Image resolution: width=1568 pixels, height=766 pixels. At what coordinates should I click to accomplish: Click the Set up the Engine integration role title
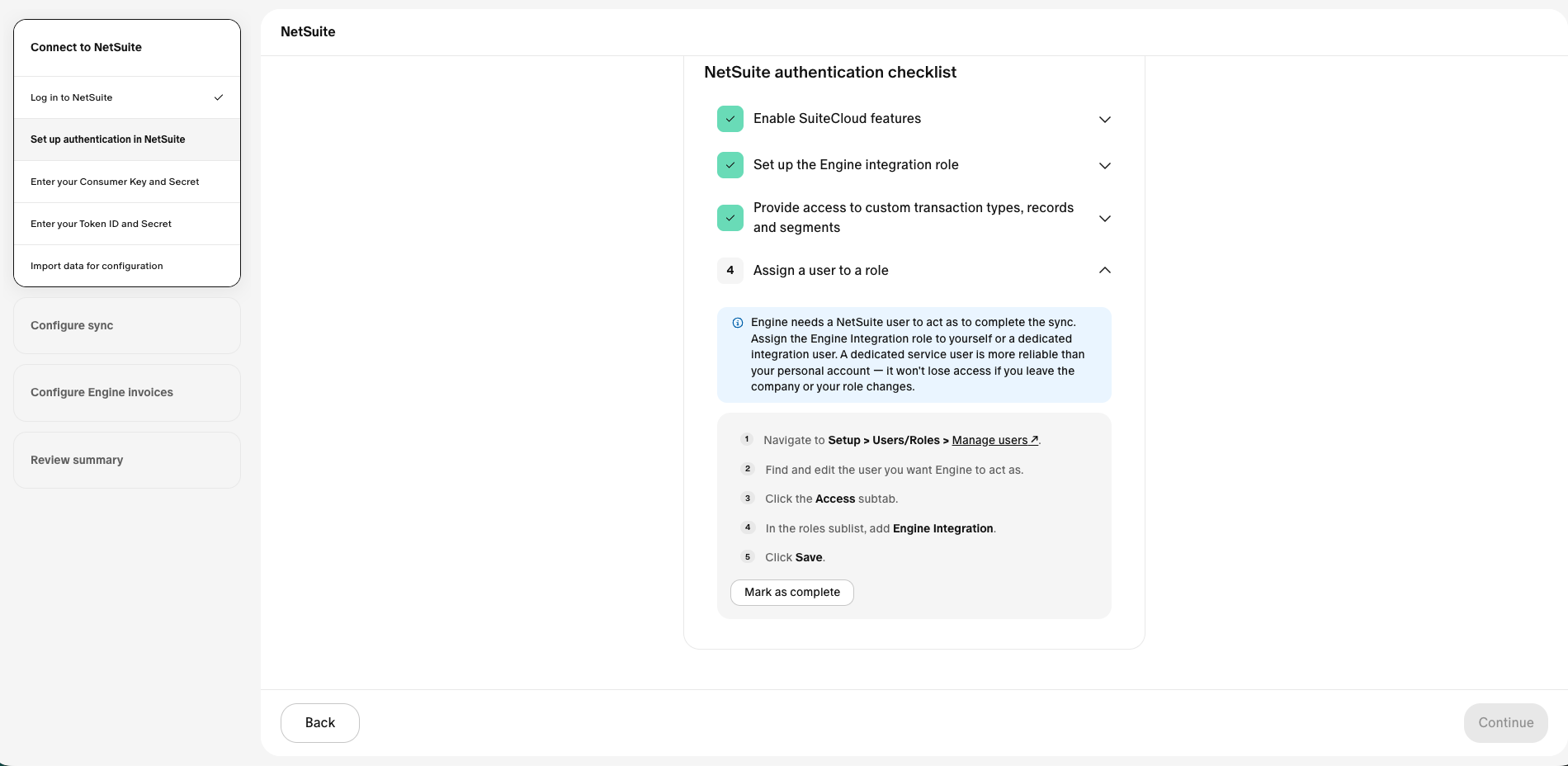[856, 165]
